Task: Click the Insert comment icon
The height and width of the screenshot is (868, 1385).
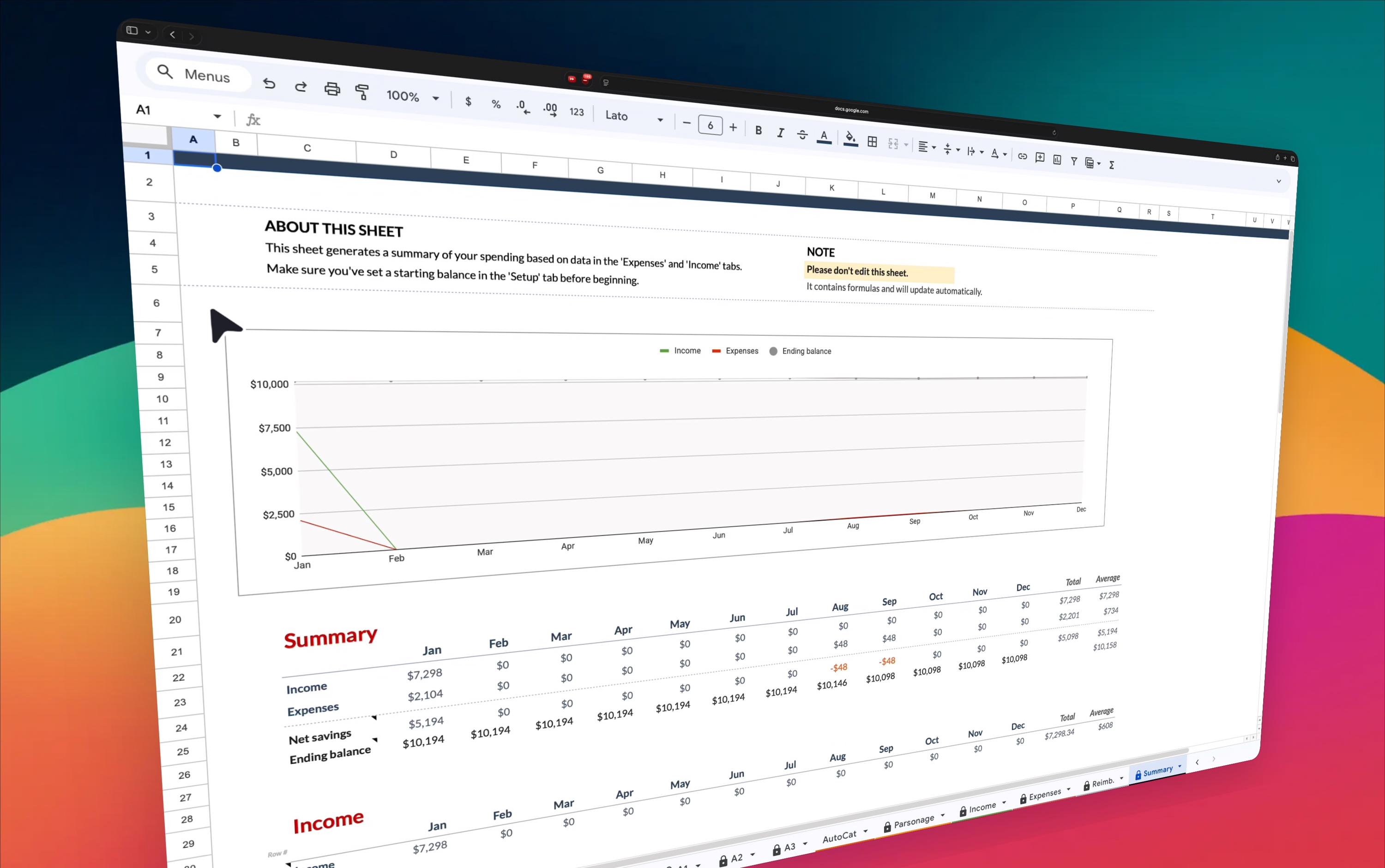Action: [x=1040, y=158]
